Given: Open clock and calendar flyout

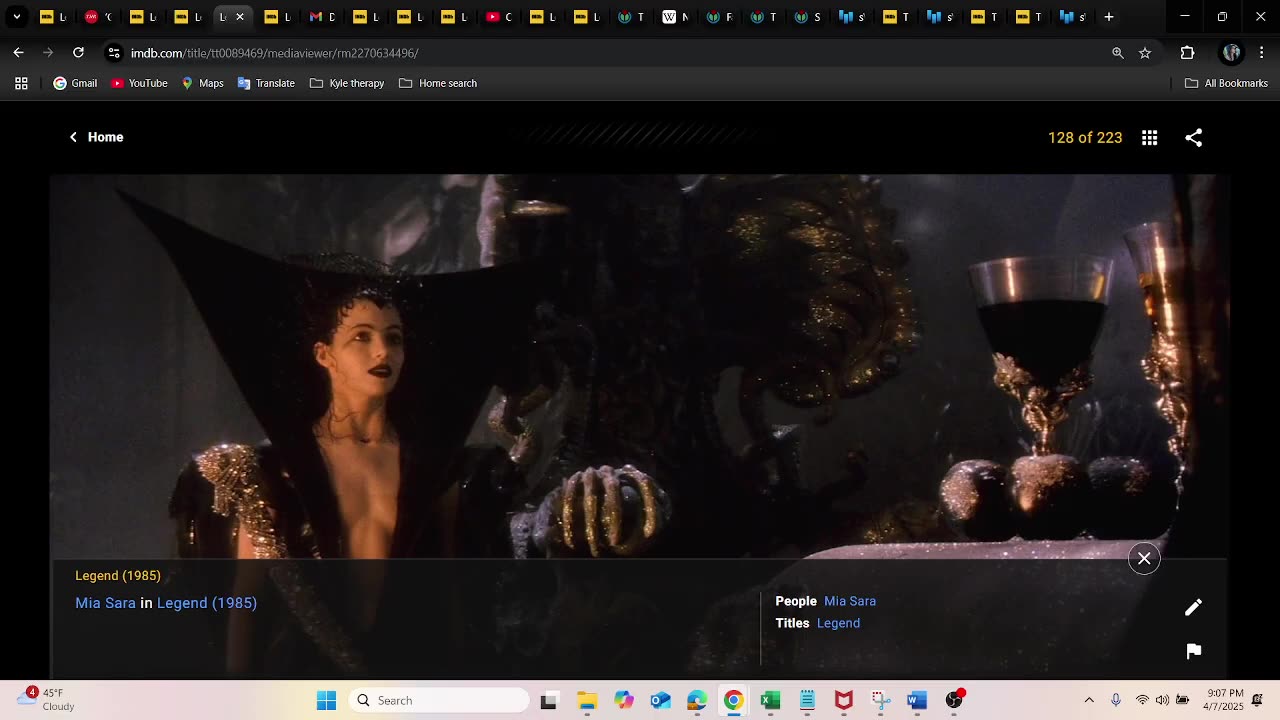Looking at the screenshot, I should tap(1225, 700).
